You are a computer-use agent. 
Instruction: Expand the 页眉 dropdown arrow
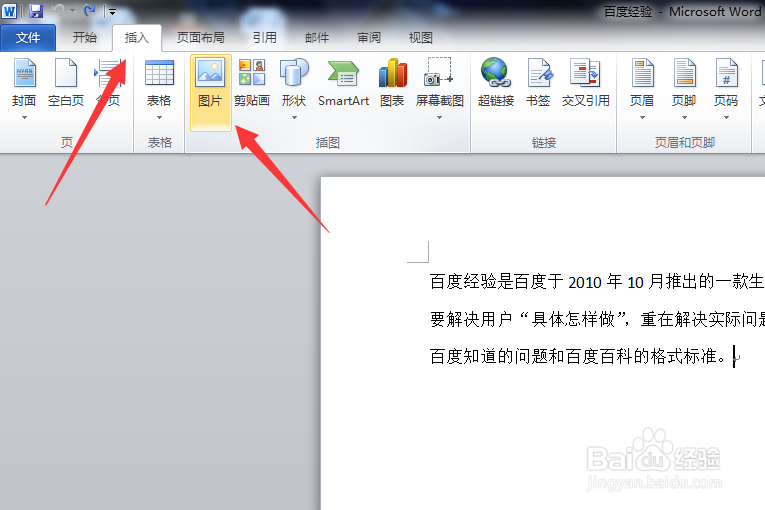[x=642, y=118]
